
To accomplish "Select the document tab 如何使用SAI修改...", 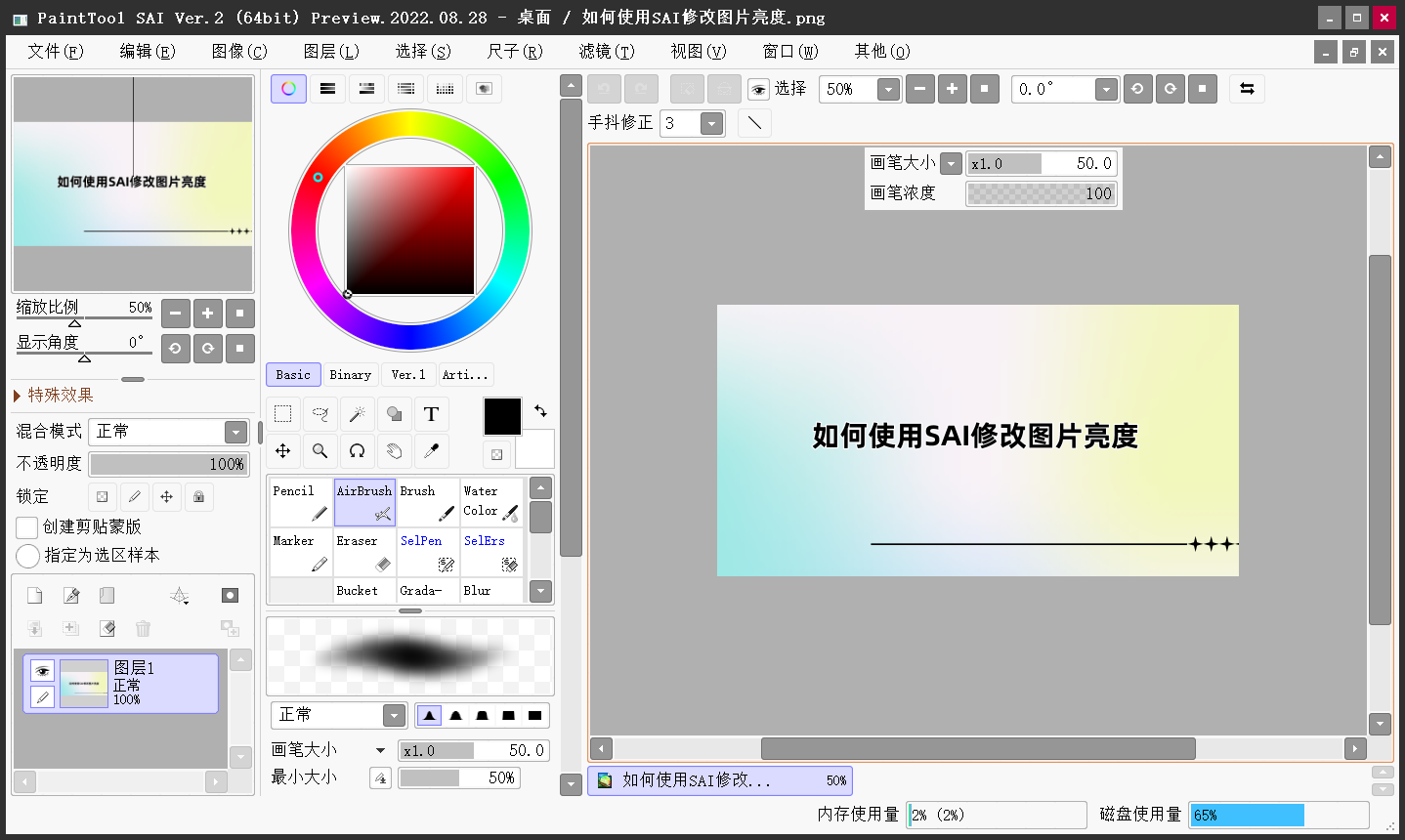I will [720, 780].
